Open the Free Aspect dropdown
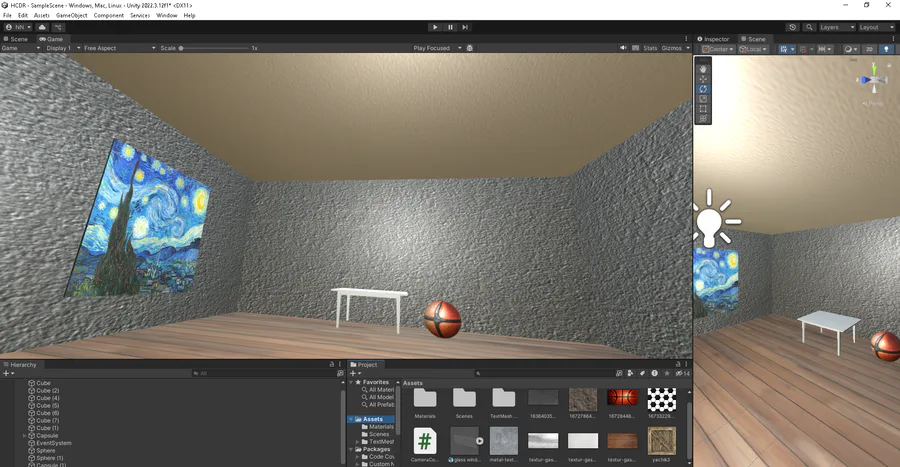The image size is (900, 467). coord(119,48)
